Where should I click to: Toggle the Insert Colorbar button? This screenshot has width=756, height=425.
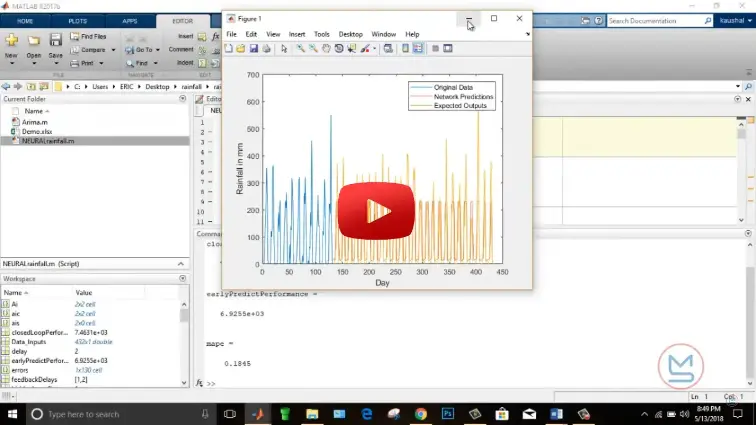pyautogui.click(x=405, y=48)
